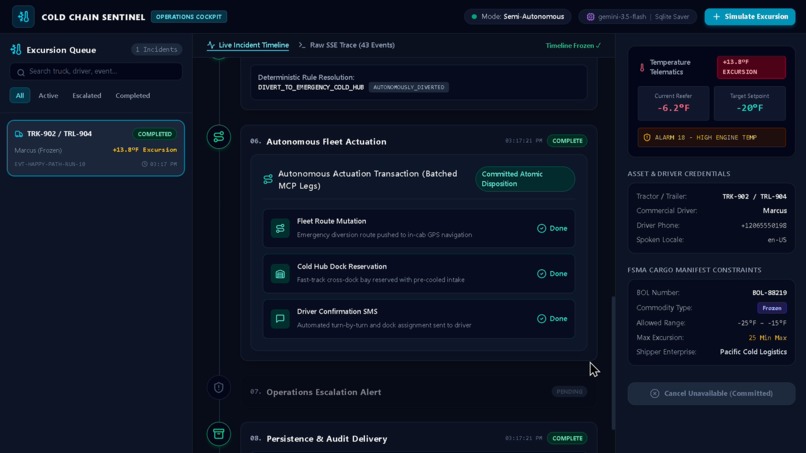Open the TRK-902 / TRL-904 incident card
The height and width of the screenshot is (453, 806).
click(96, 148)
